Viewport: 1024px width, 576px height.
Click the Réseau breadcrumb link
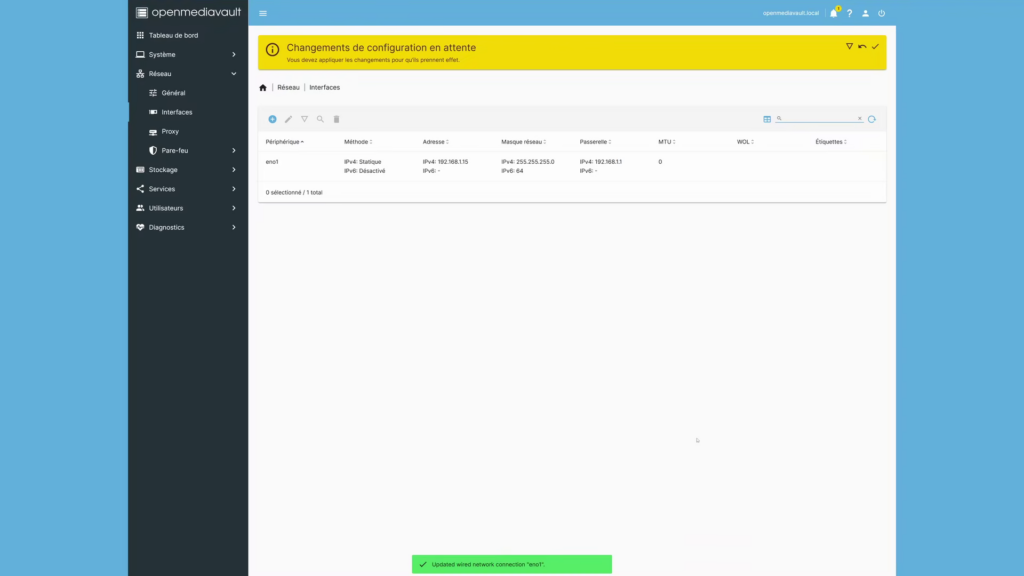pos(288,87)
